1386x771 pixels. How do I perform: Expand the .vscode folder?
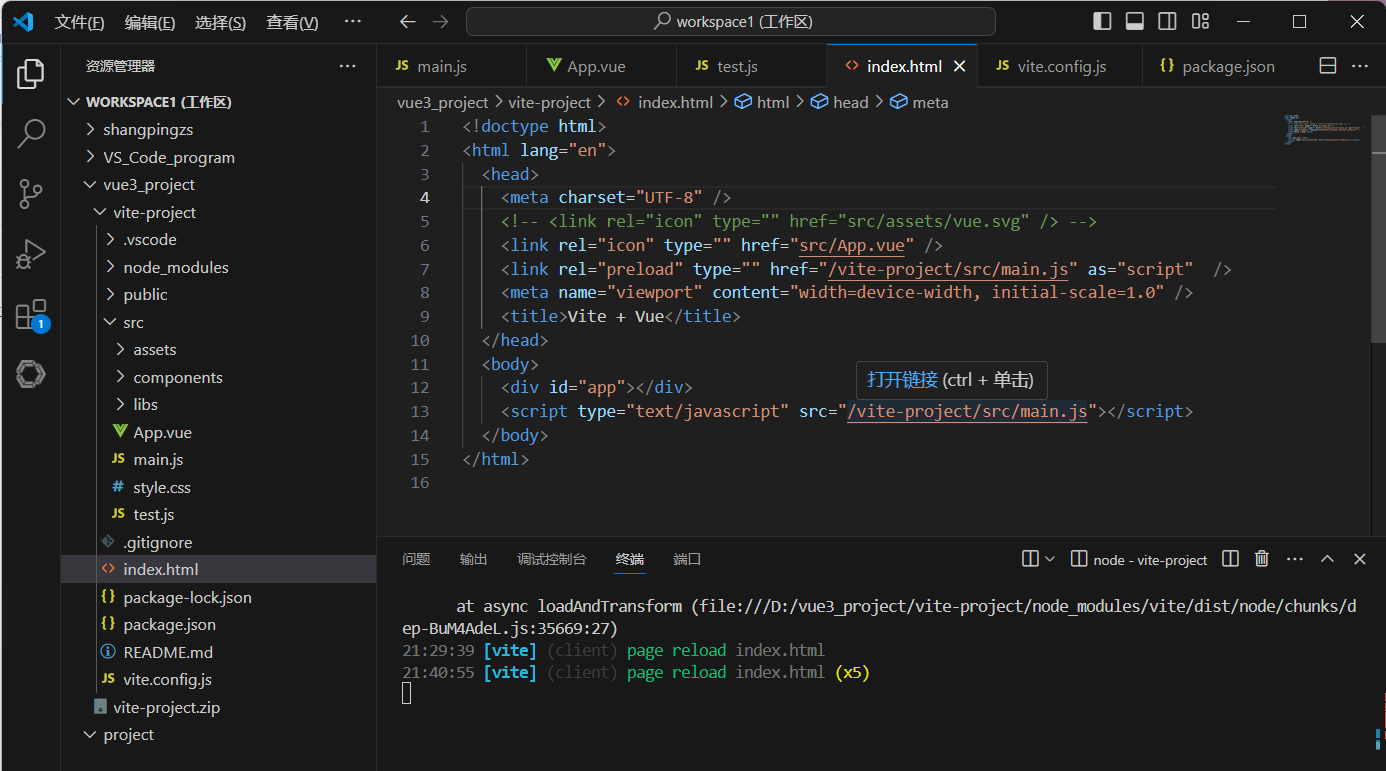click(x=218, y=240)
